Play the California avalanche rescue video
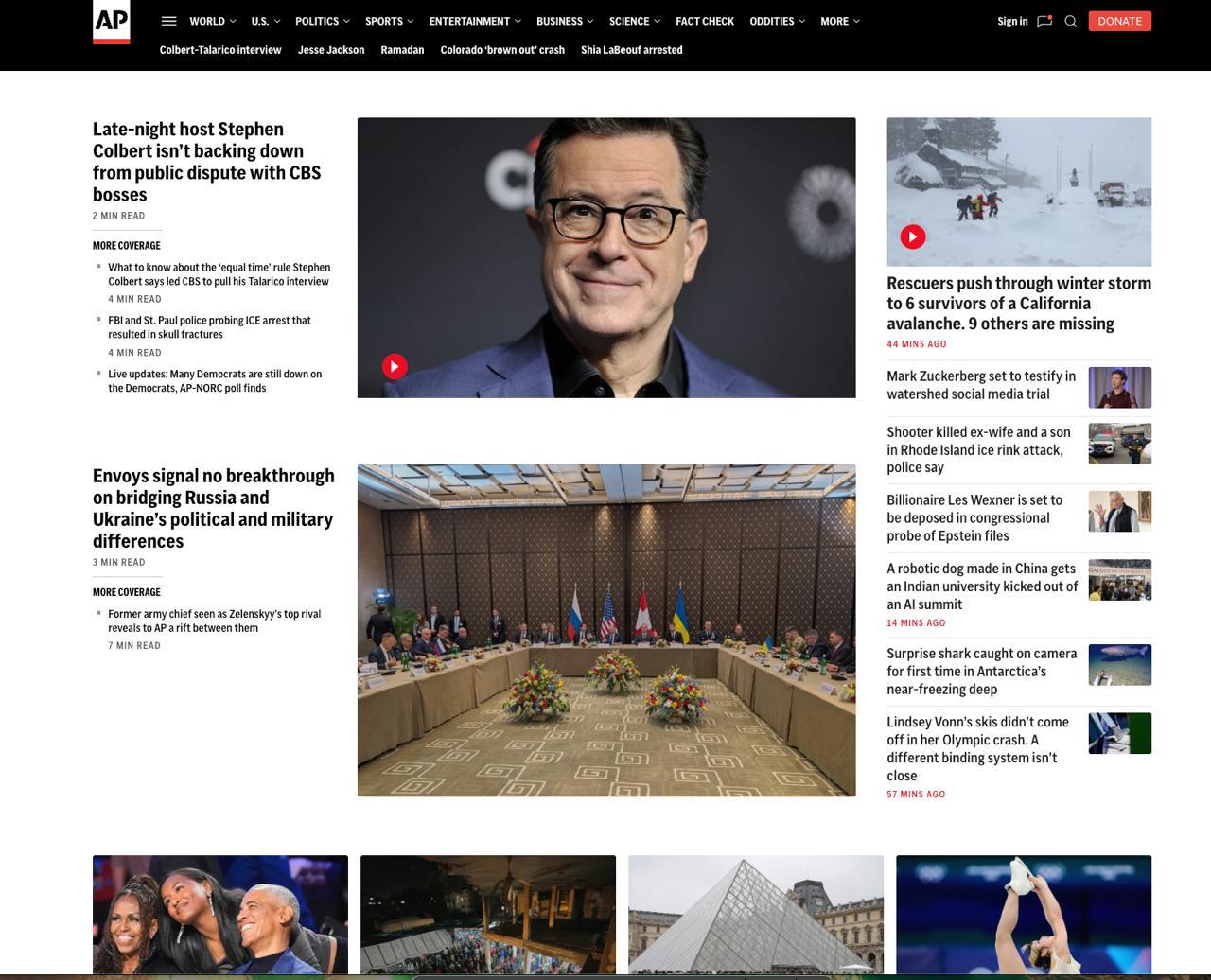Viewport: 1211px width, 980px height. point(912,236)
